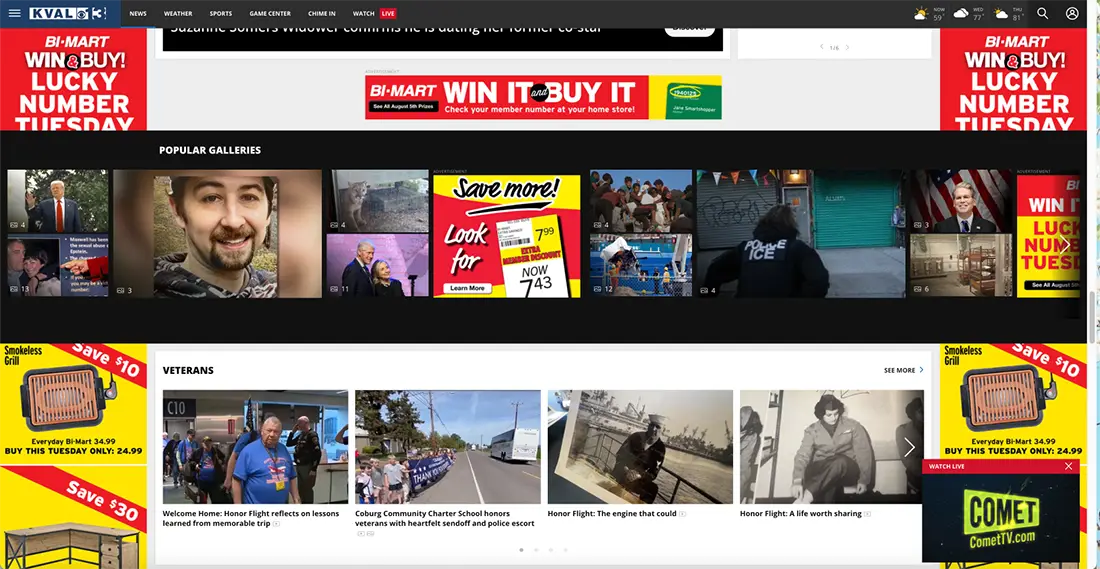
Task: Open the search magnifier icon
Action: (x=1042, y=13)
